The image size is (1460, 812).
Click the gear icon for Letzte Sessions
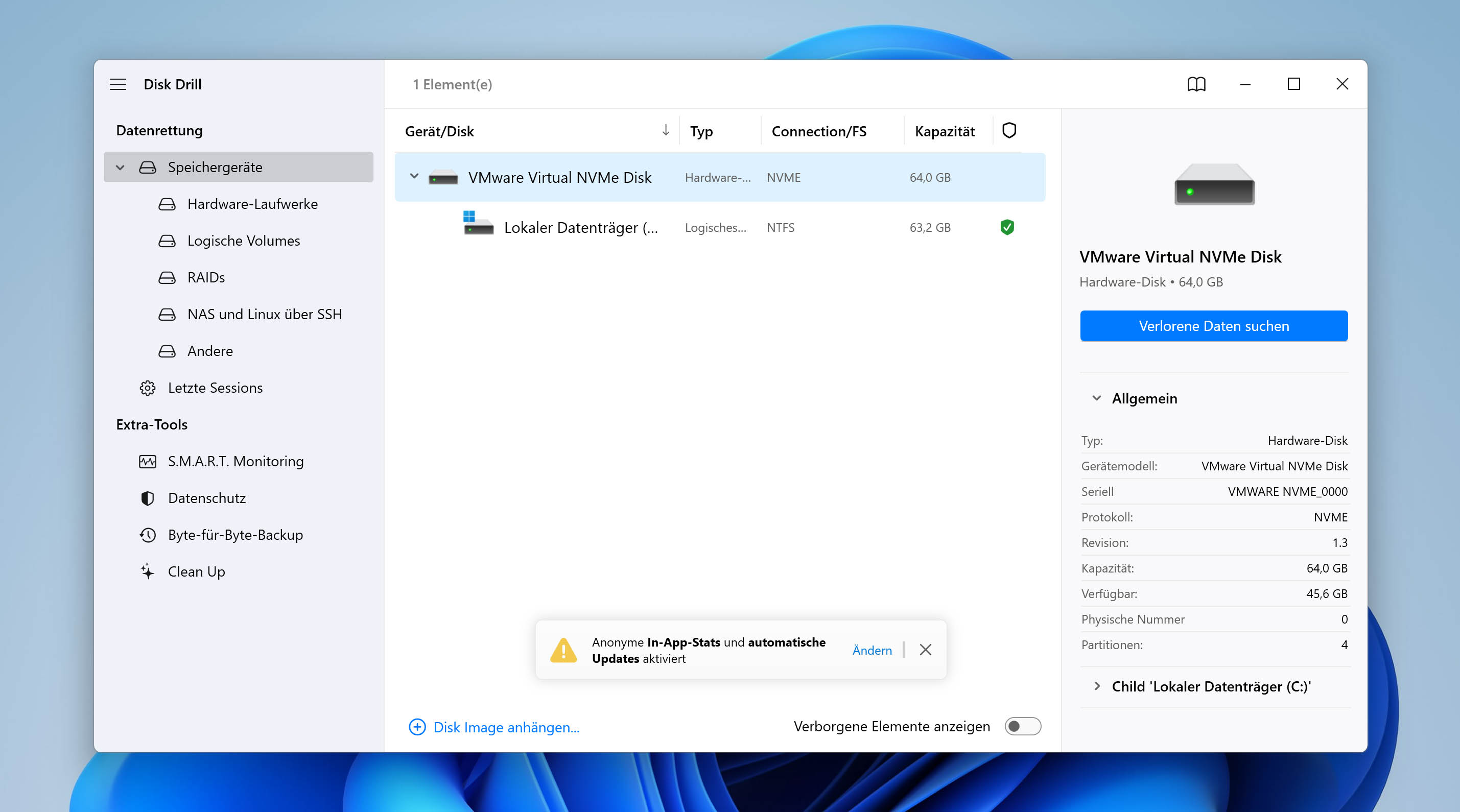tap(147, 388)
